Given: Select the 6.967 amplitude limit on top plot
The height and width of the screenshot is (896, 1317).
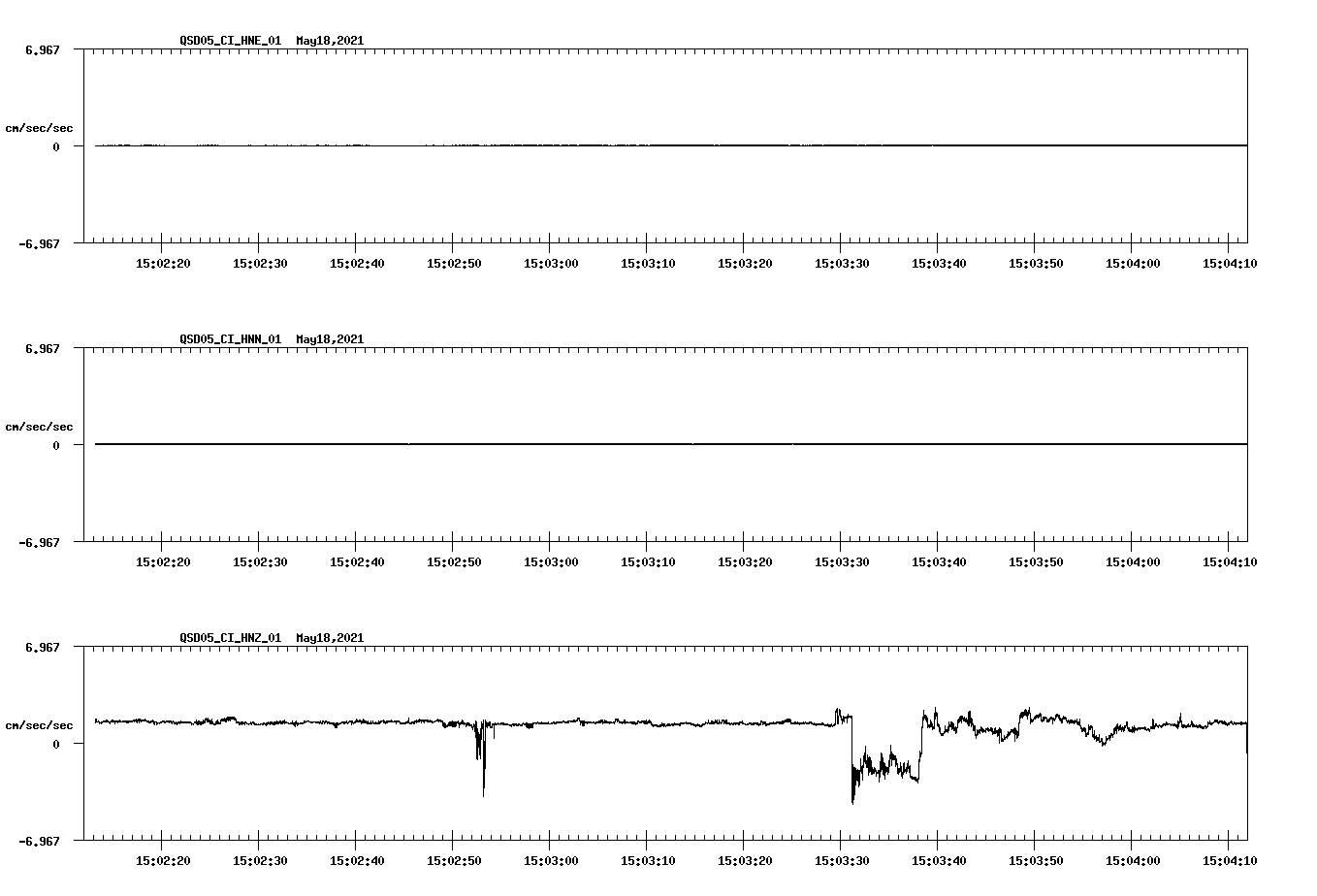Looking at the screenshot, I should [x=43, y=50].
